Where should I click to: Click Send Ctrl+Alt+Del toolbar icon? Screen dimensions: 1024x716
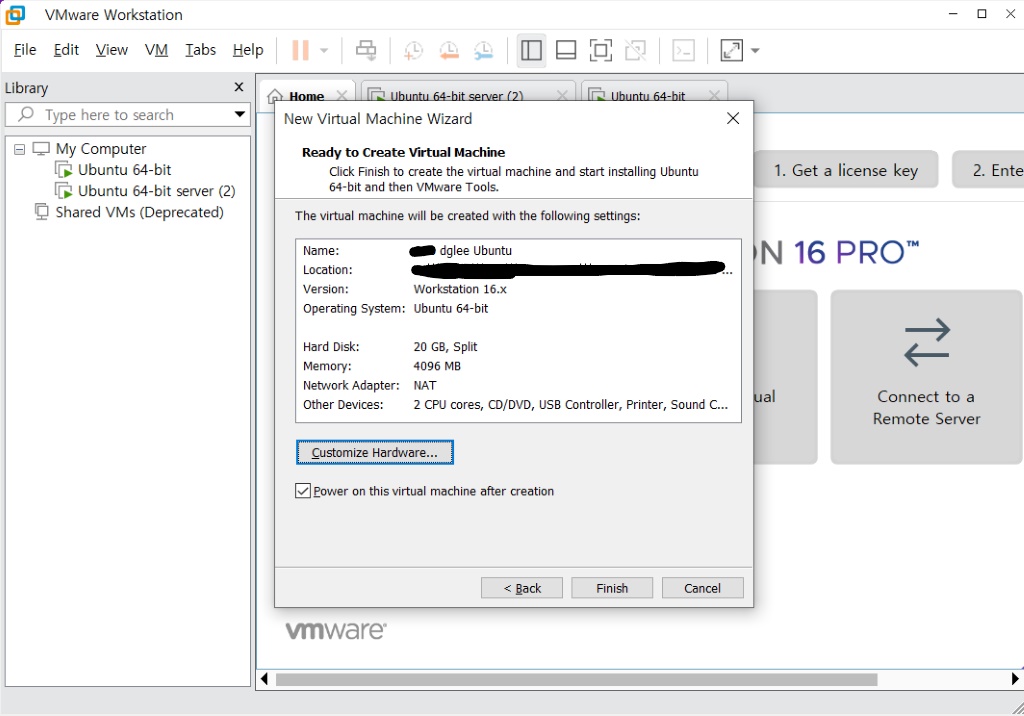point(366,50)
